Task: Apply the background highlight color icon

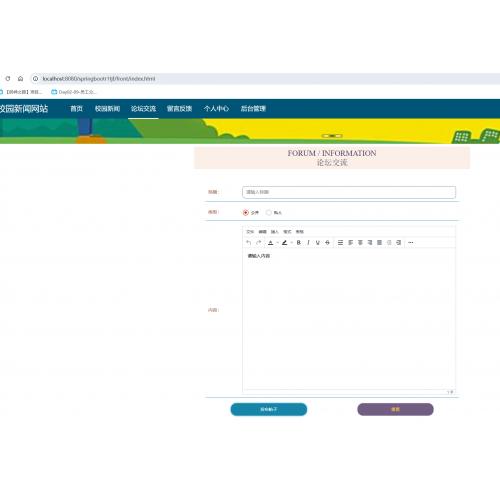Action: pos(284,243)
